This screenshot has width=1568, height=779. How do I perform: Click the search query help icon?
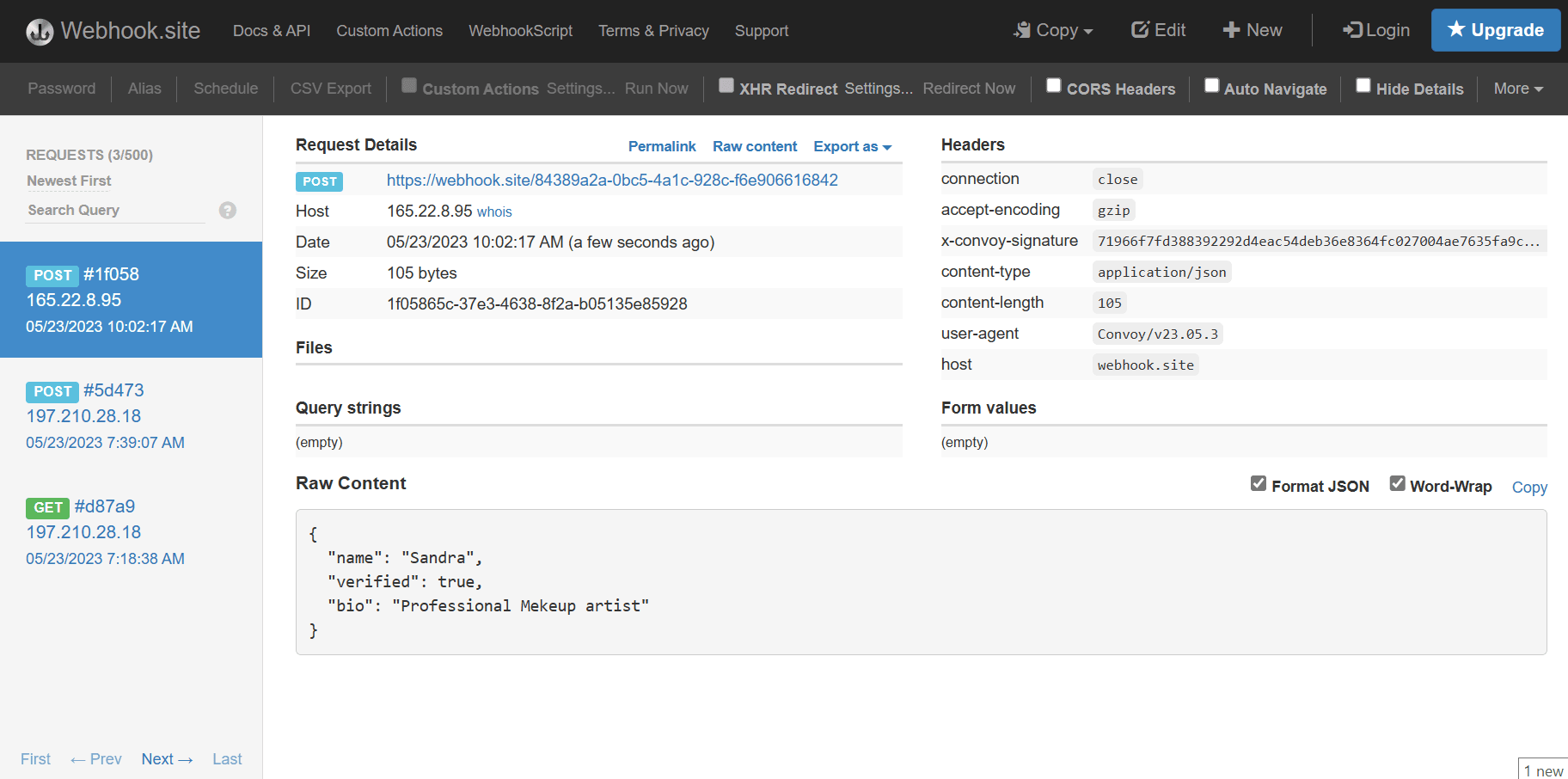point(227,210)
